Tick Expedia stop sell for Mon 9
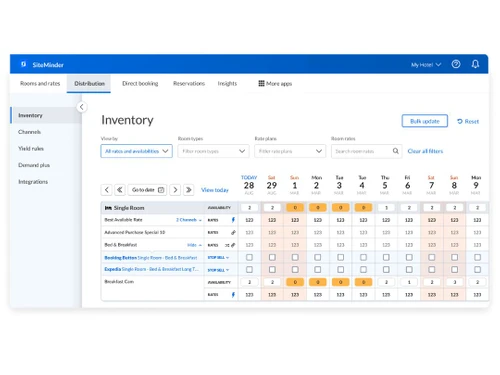Image resolution: width=500 pixels, height=375 pixels. tap(477, 269)
